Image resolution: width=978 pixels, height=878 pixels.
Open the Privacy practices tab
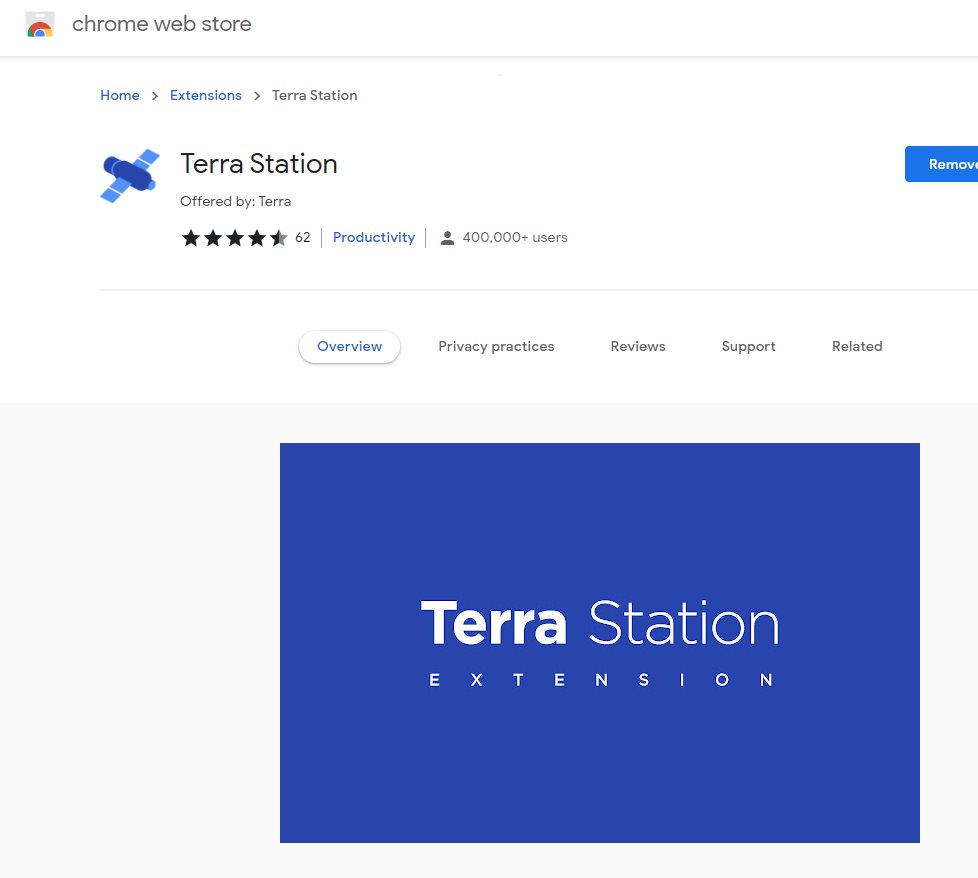496,347
